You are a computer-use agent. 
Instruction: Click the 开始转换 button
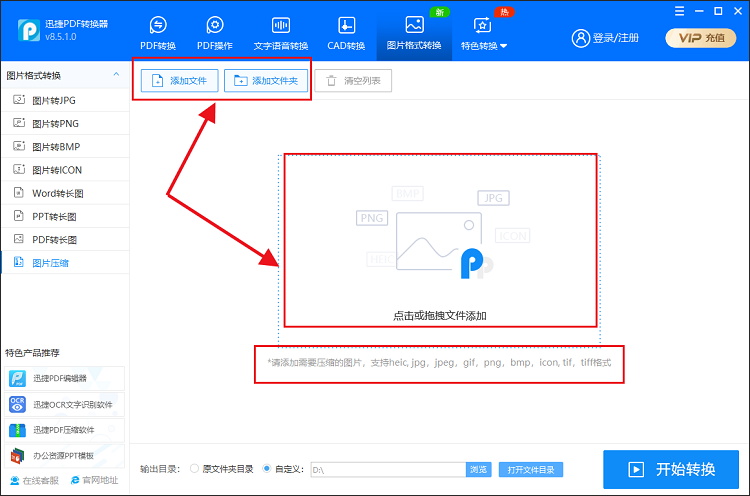[671, 469]
